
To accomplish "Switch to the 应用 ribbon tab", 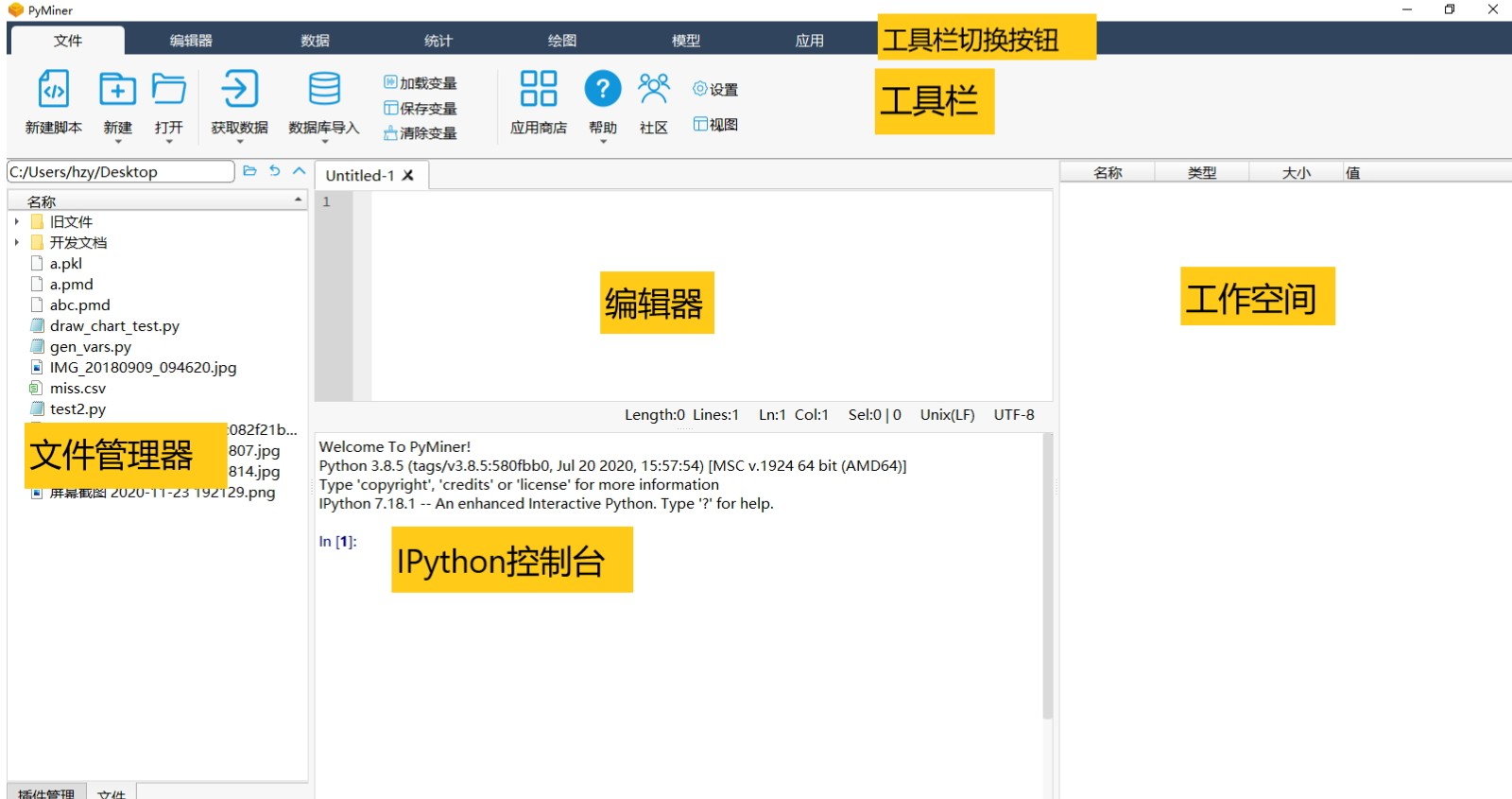I will [x=810, y=41].
